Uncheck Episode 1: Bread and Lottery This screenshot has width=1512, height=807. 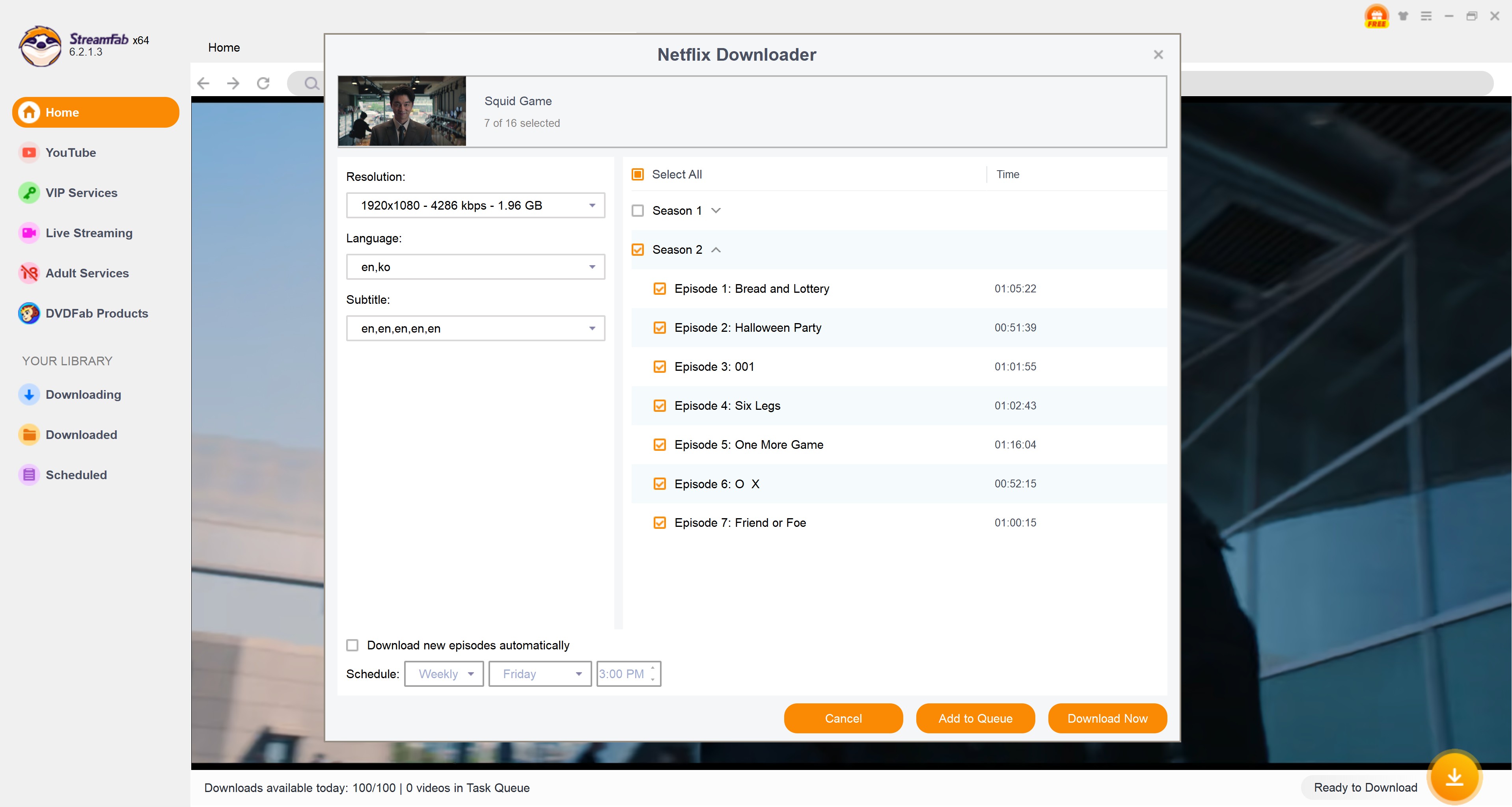pyautogui.click(x=660, y=288)
